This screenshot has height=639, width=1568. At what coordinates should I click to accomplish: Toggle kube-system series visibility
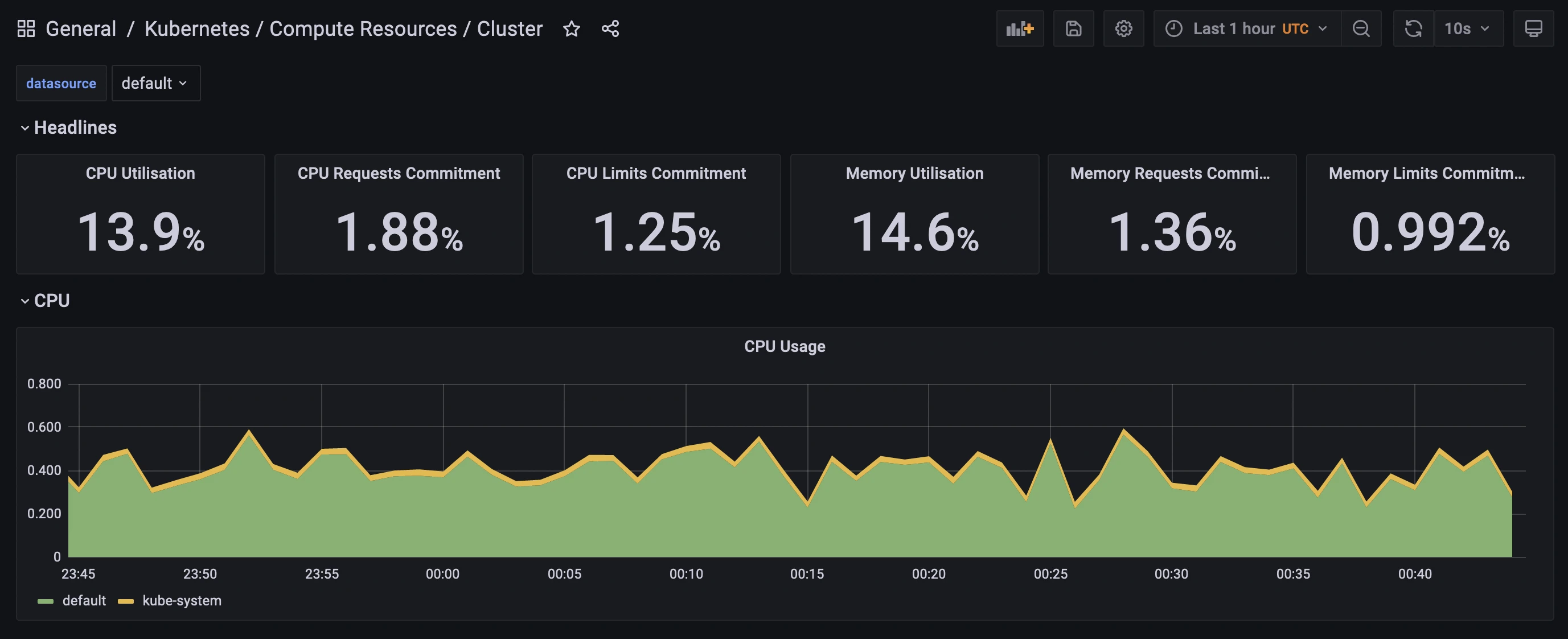tap(182, 600)
